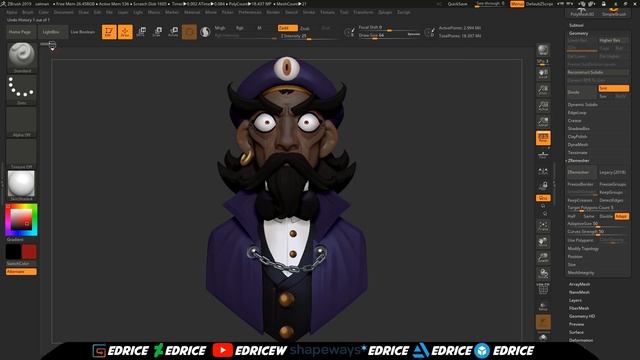This screenshot has width=640, height=360.
Task: Expand the Dynamic Subdiv section
Action: pos(582,104)
